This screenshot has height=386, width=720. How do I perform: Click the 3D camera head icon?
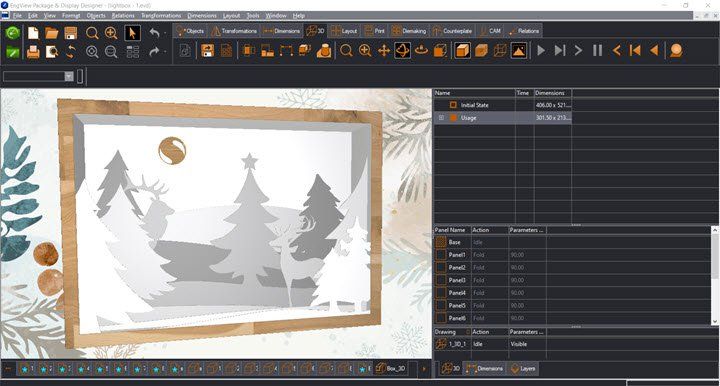[675, 50]
